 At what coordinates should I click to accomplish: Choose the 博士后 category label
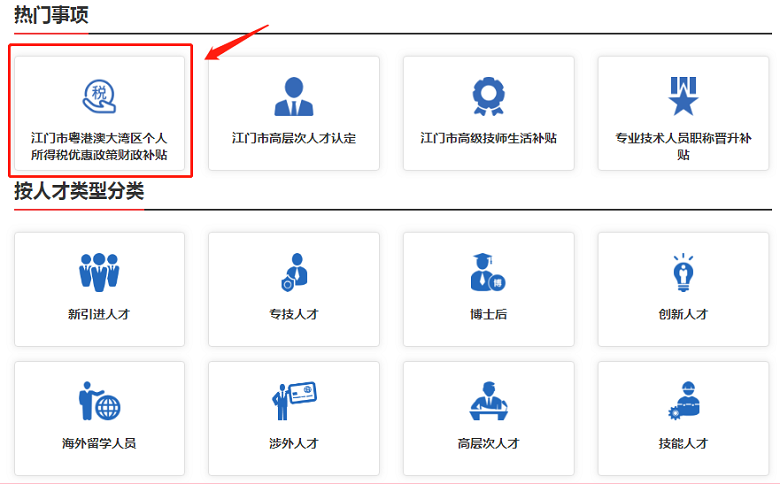click(x=488, y=314)
